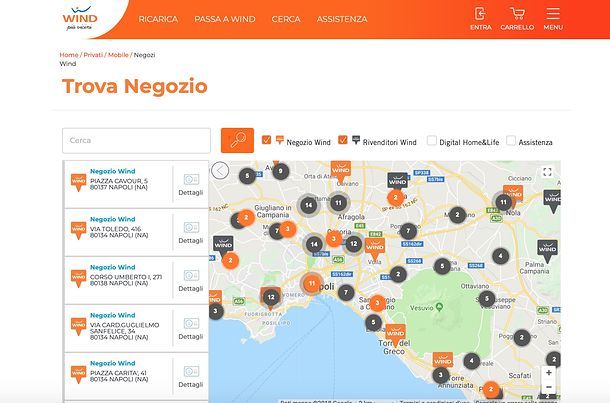The height and width of the screenshot is (403, 610).
Task: Collapse the store list with the back arrow
Action: [220, 170]
